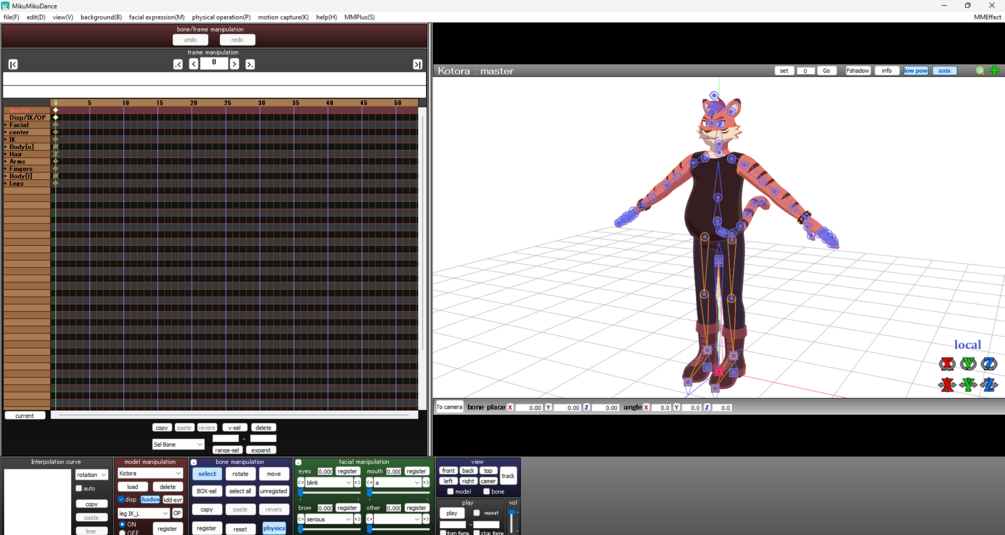Collapse the bone manipulation panel
The width and height of the screenshot is (1005, 535).
coord(194,462)
